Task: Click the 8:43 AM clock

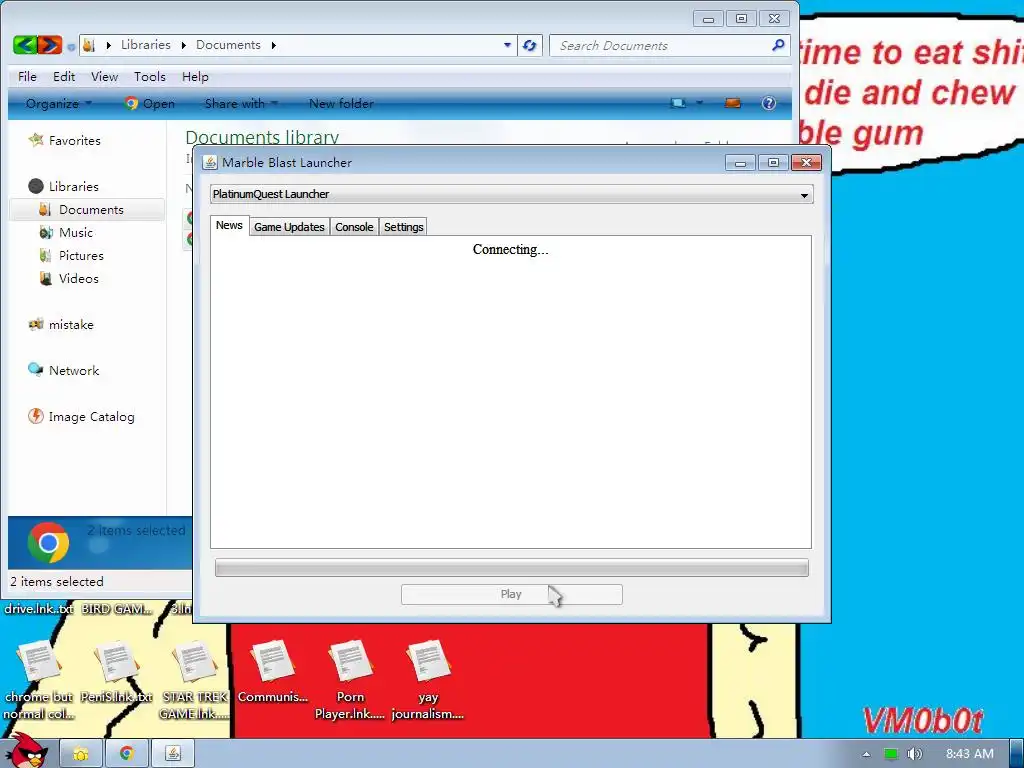Action: pyautogui.click(x=970, y=754)
